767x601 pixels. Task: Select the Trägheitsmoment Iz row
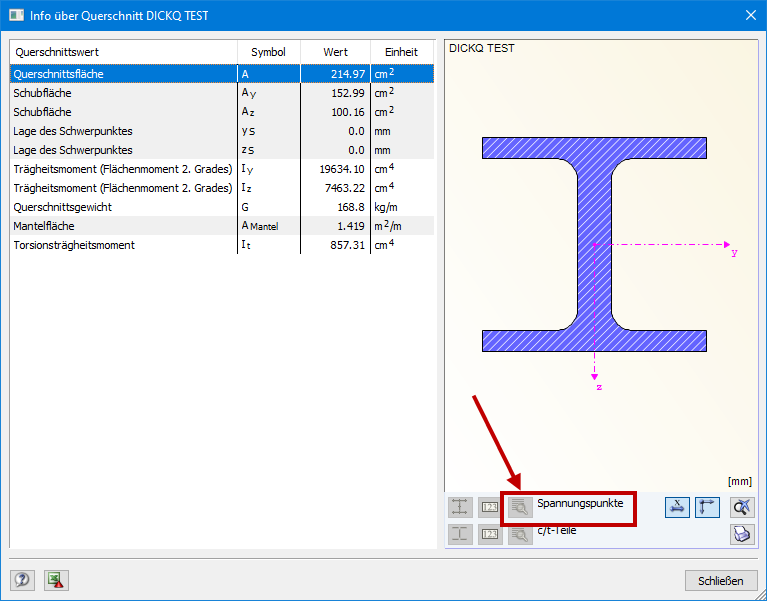[222, 188]
